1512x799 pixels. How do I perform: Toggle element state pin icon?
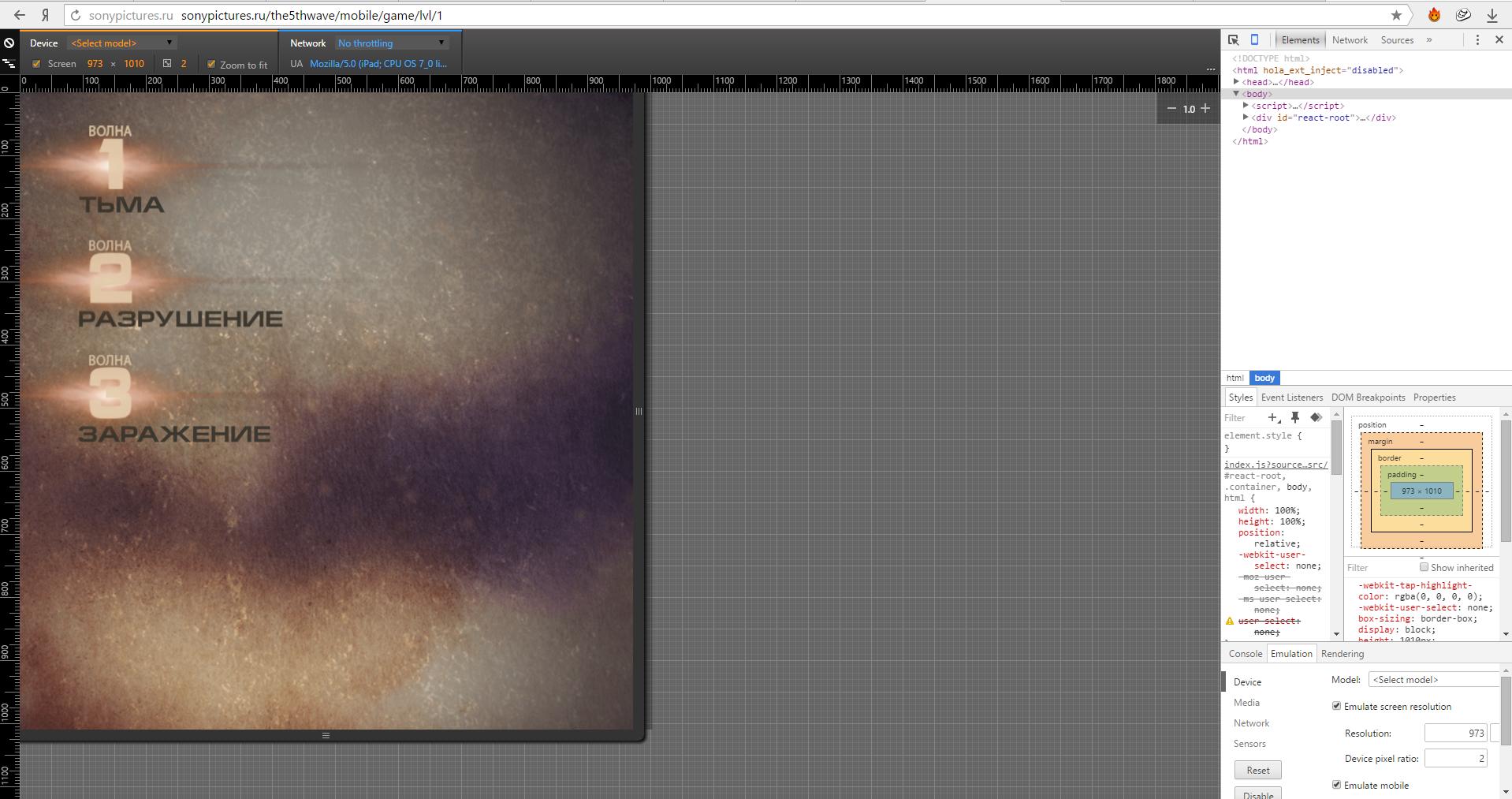tap(1294, 417)
